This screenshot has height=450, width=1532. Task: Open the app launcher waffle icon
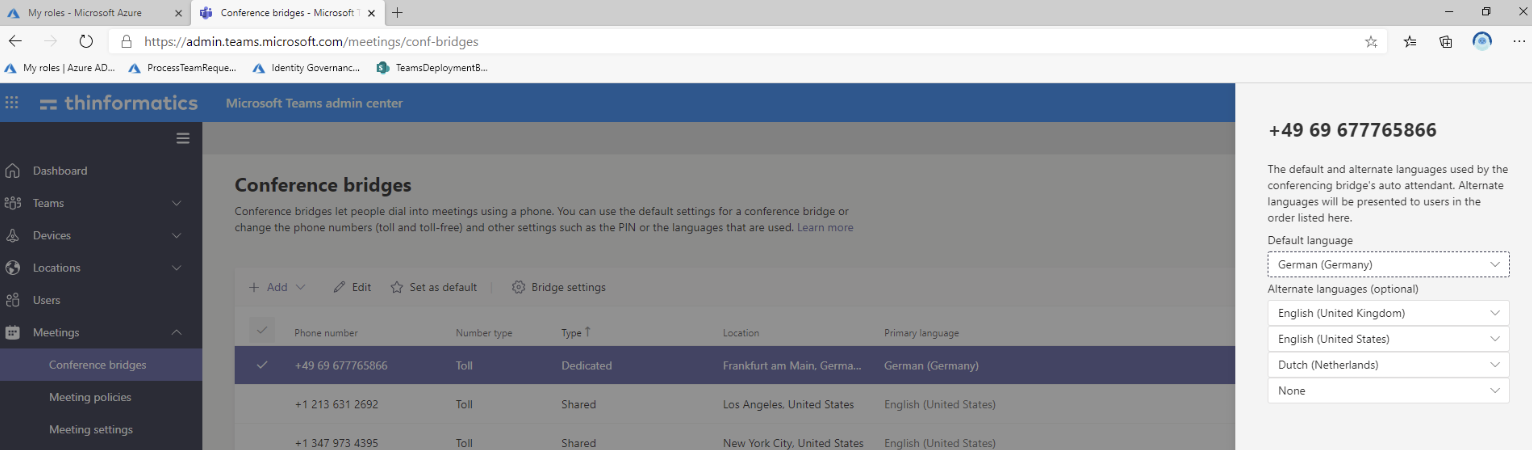(x=12, y=103)
